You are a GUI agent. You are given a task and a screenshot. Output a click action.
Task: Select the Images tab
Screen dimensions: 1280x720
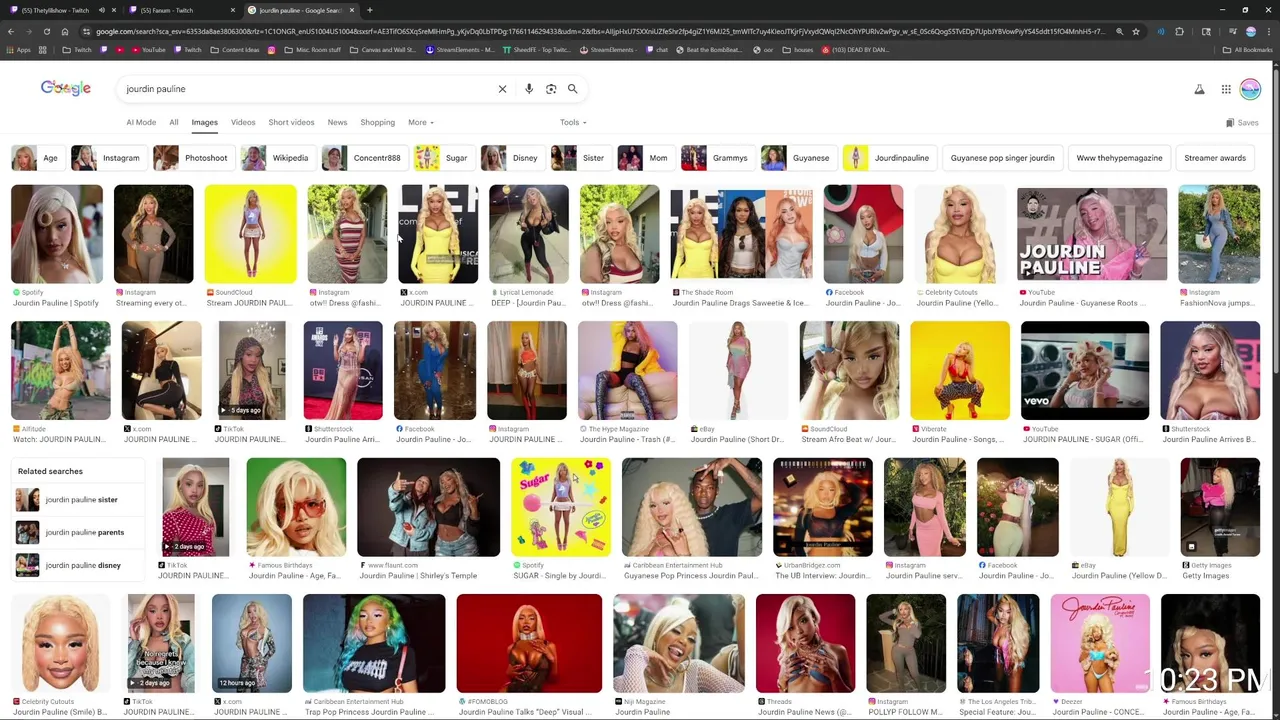[204, 122]
